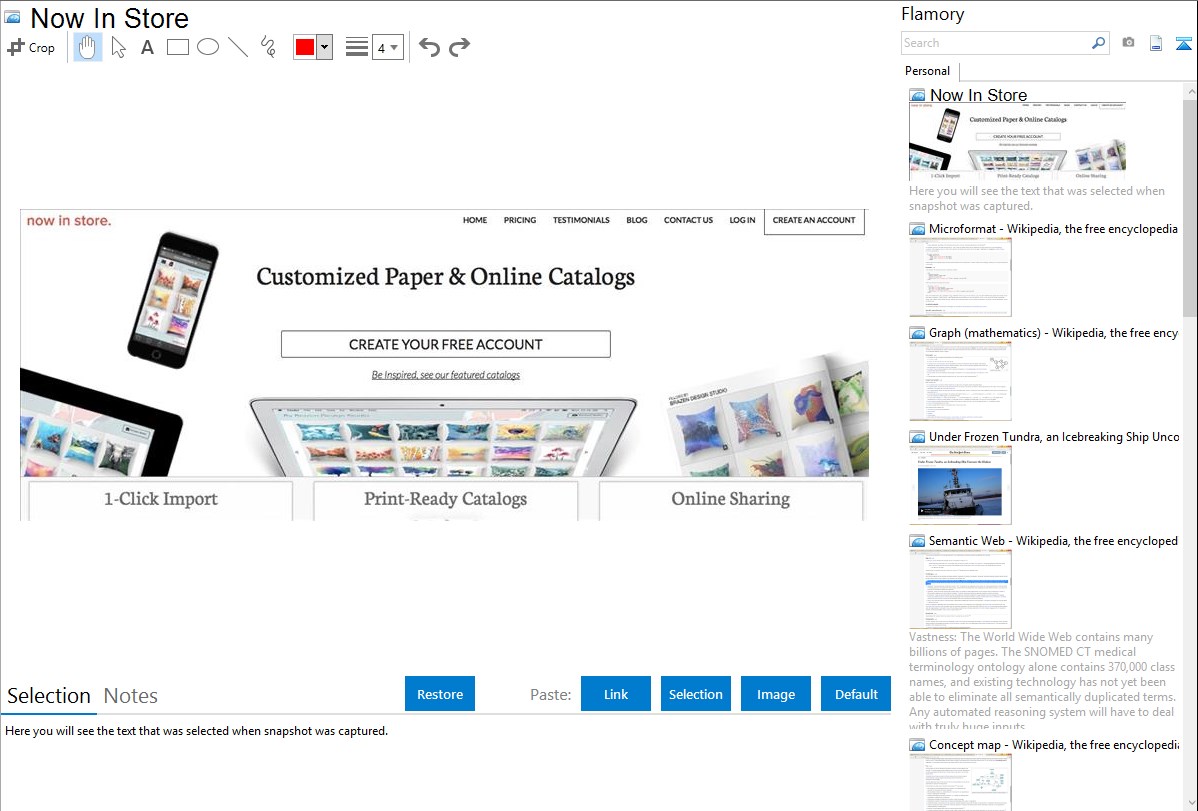The width and height of the screenshot is (1198, 811).
Task: Choose the arrow pointer tool
Action: pos(118,47)
